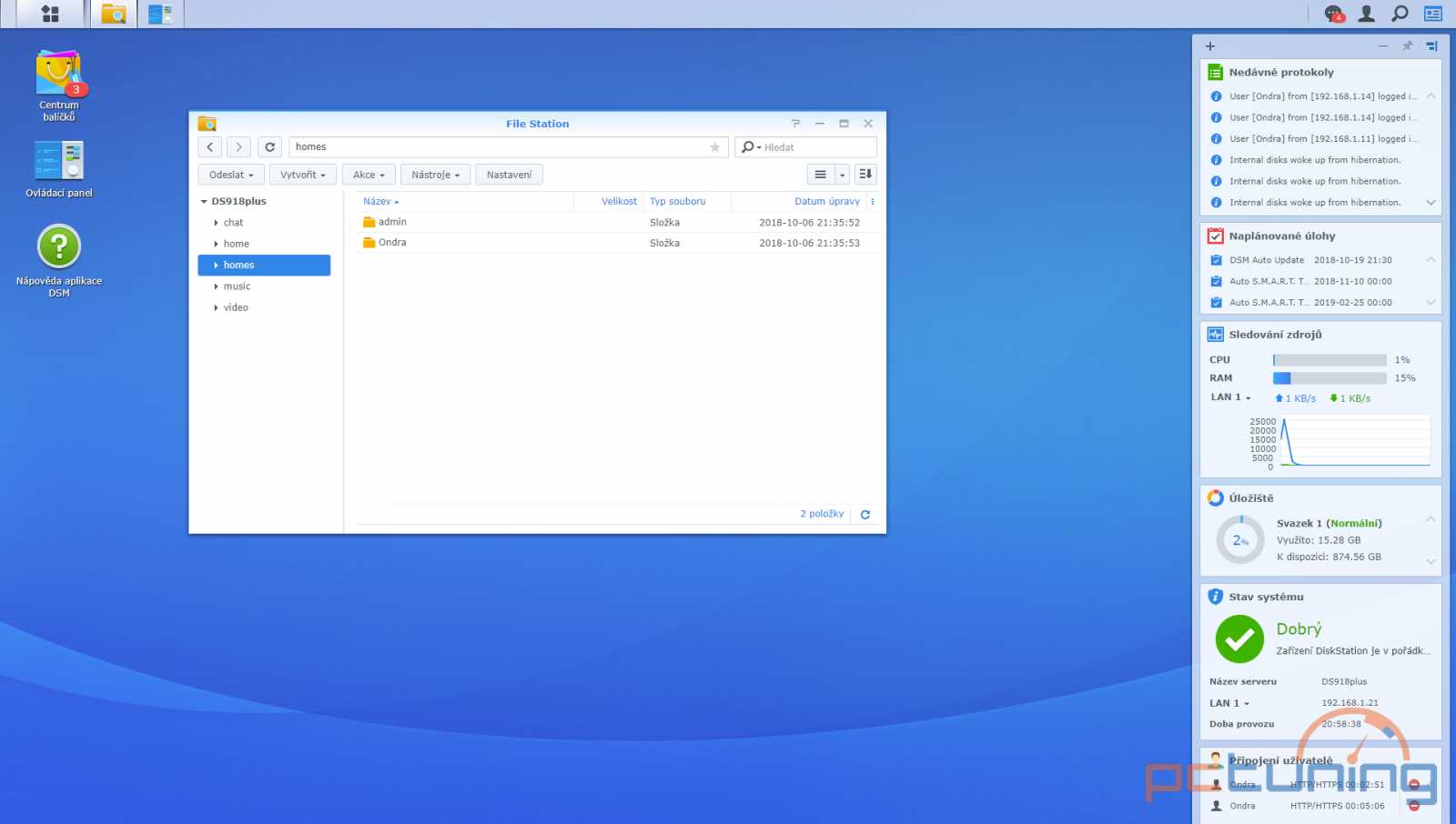
Task: Toggle the widgets panel taskbar icon
Action: tap(1433, 14)
